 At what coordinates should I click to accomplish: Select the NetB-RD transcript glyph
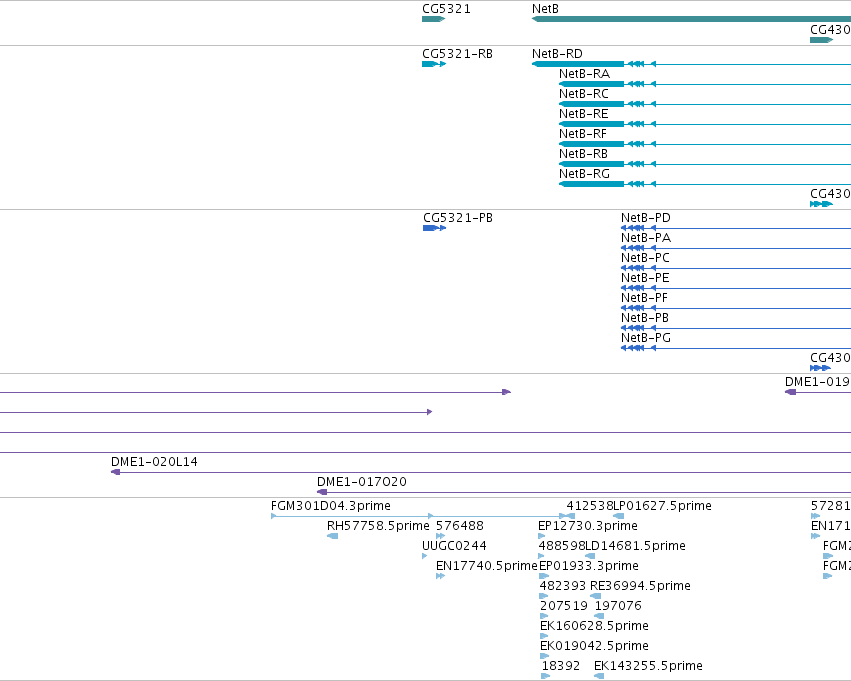pyautogui.click(x=691, y=64)
